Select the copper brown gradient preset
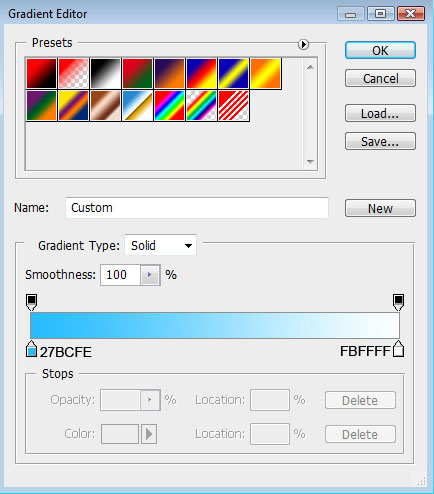Image resolution: width=434 pixels, height=494 pixels. pos(106,105)
